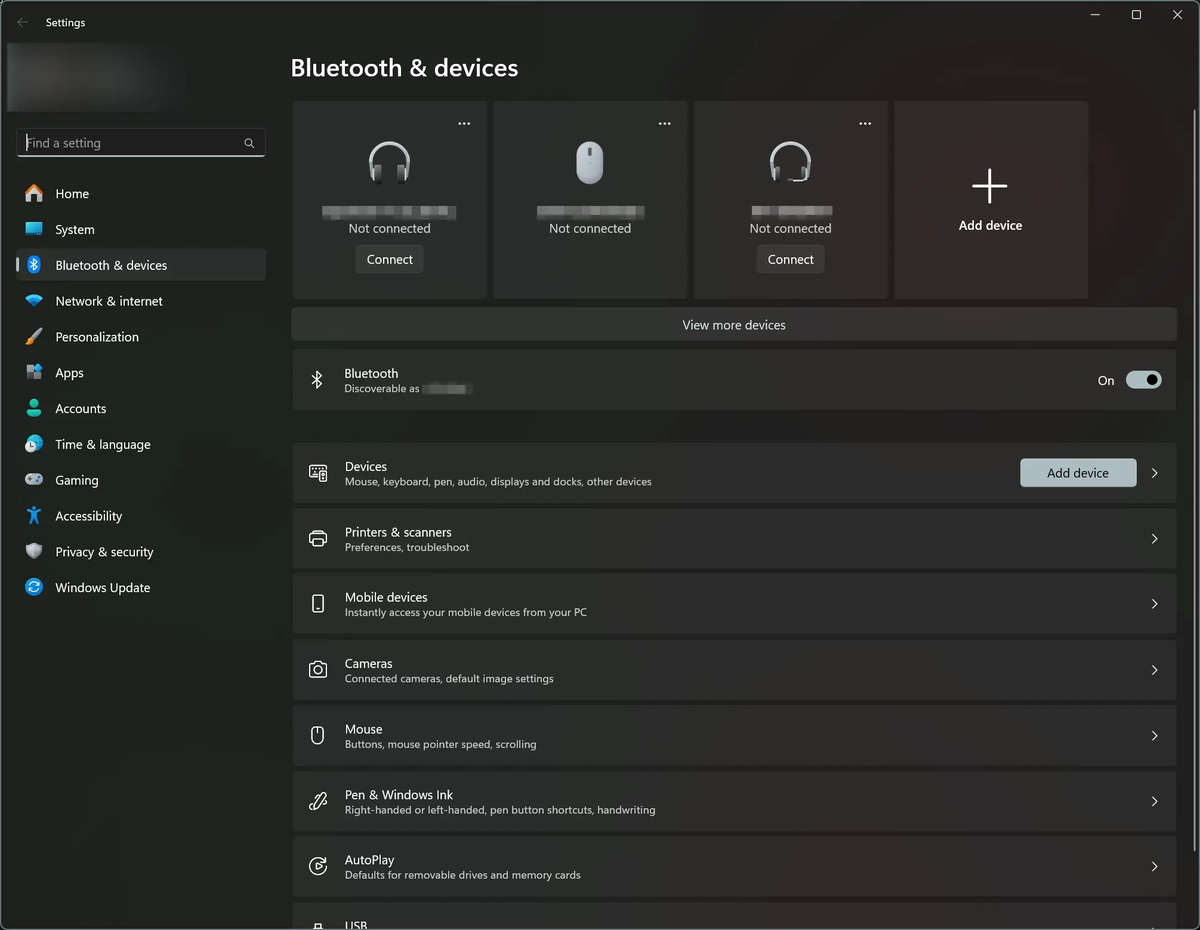Click the back arrow in the title bar
The image size is (1200, 930).
point(22,22)
